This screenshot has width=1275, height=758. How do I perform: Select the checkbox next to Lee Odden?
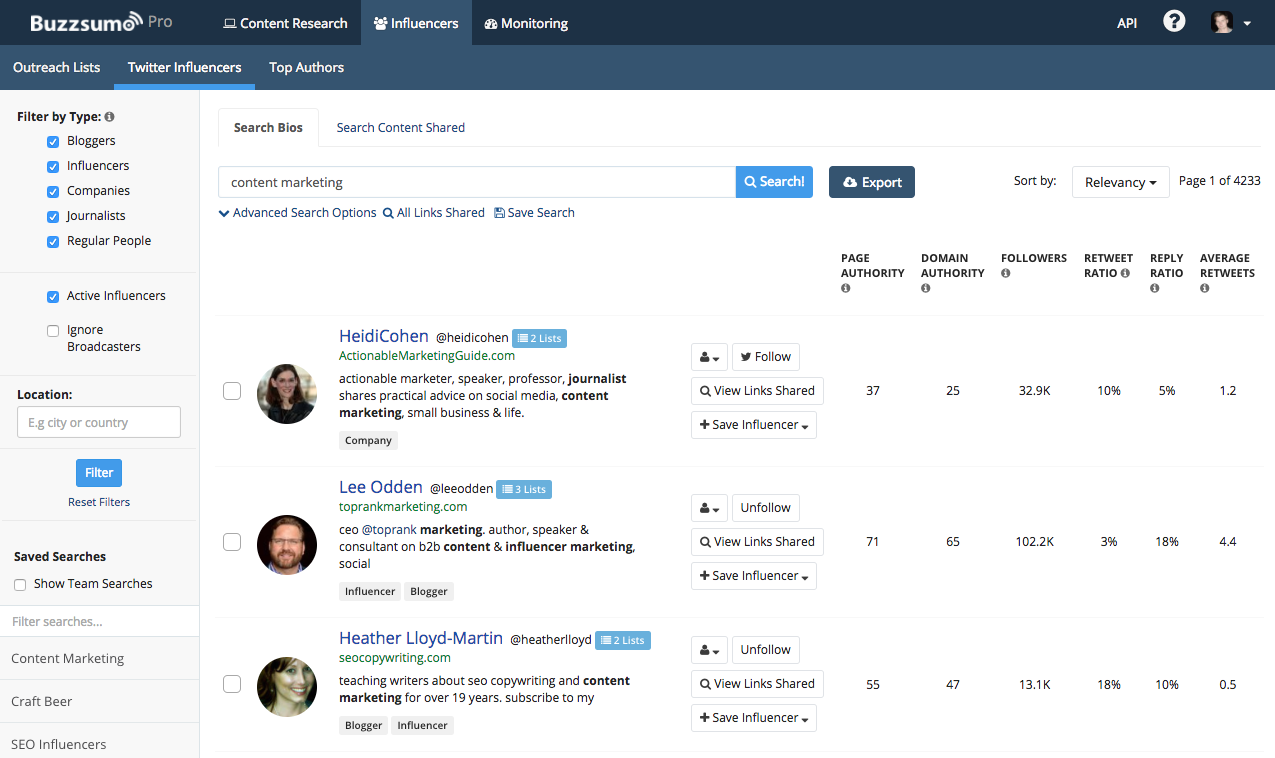coord(232,542)
